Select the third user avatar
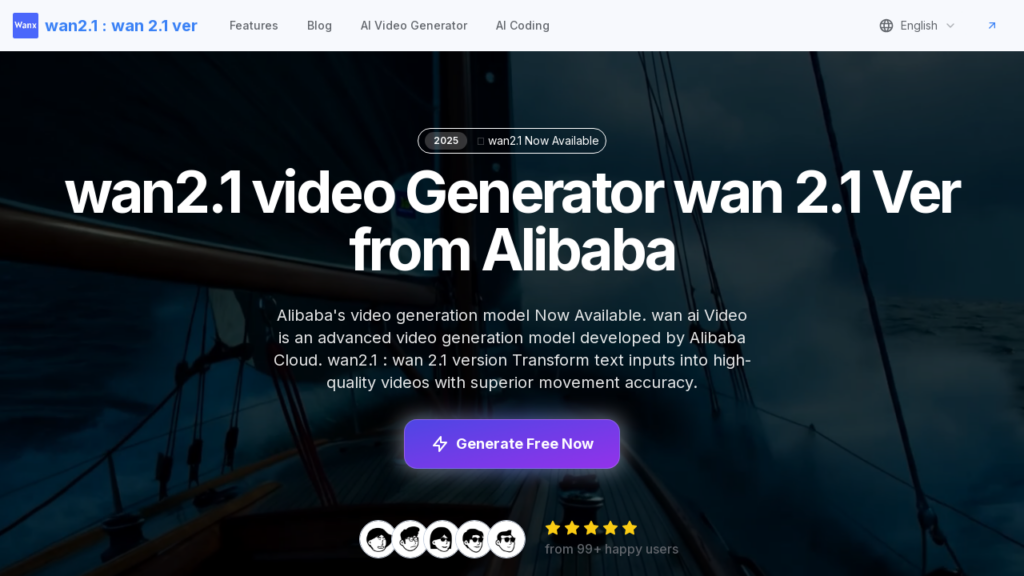The height and width of the screenshot is (576, 1024). click(442, 539)
